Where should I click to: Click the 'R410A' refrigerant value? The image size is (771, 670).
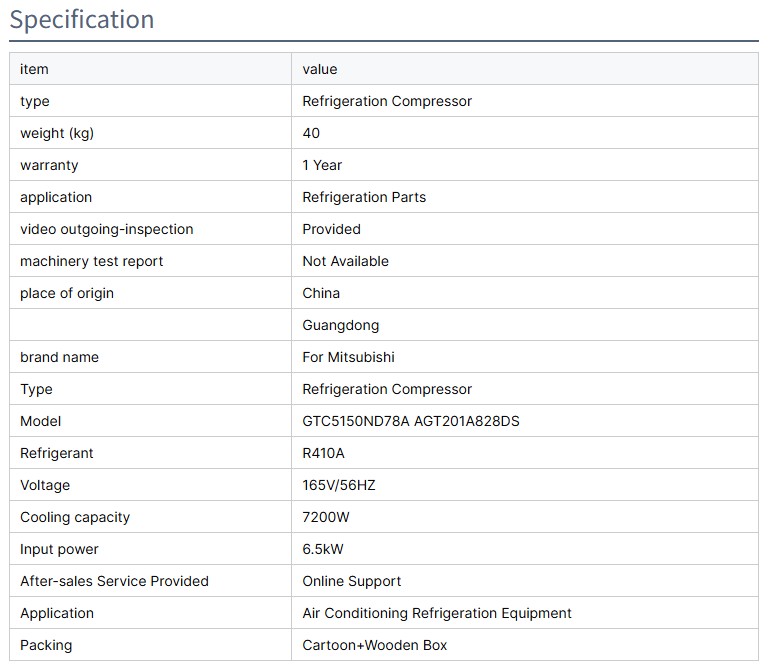pos(324,453)
